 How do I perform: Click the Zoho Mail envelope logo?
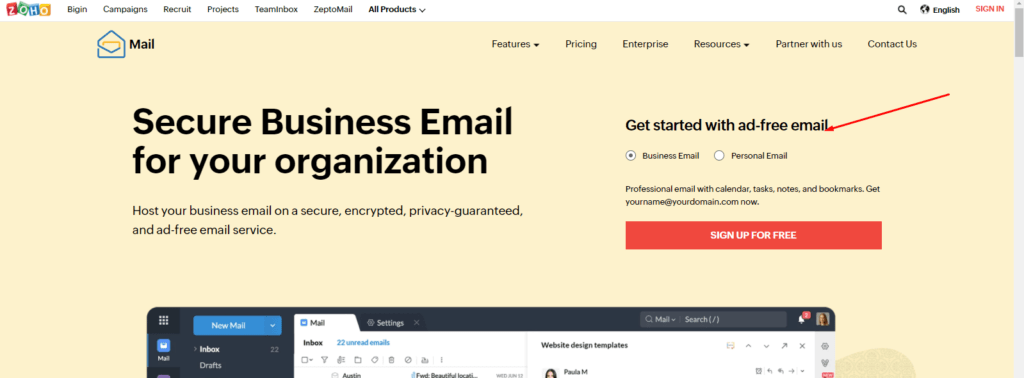tap(111, 44)
